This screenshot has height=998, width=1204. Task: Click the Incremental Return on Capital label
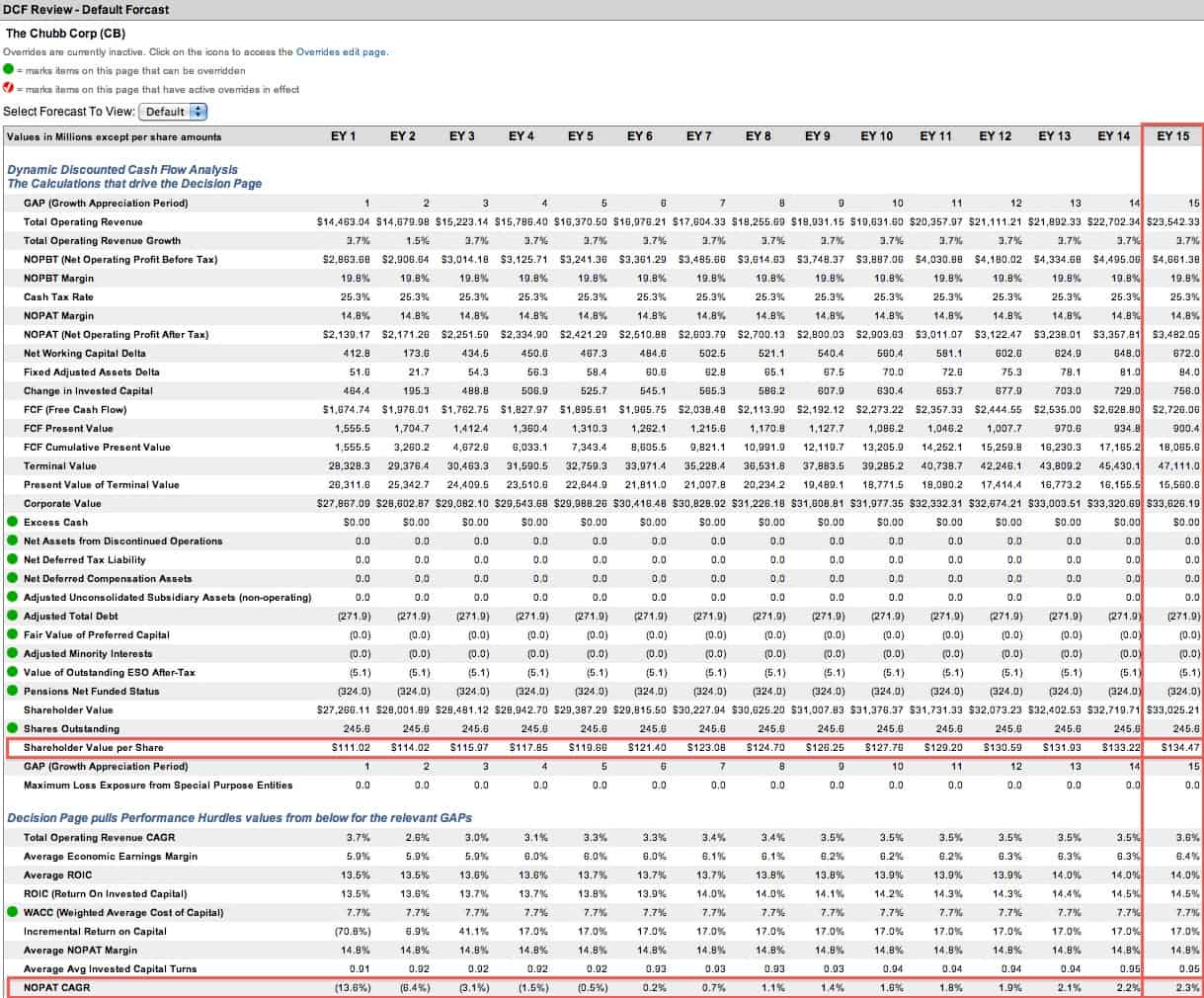[95, 932]
